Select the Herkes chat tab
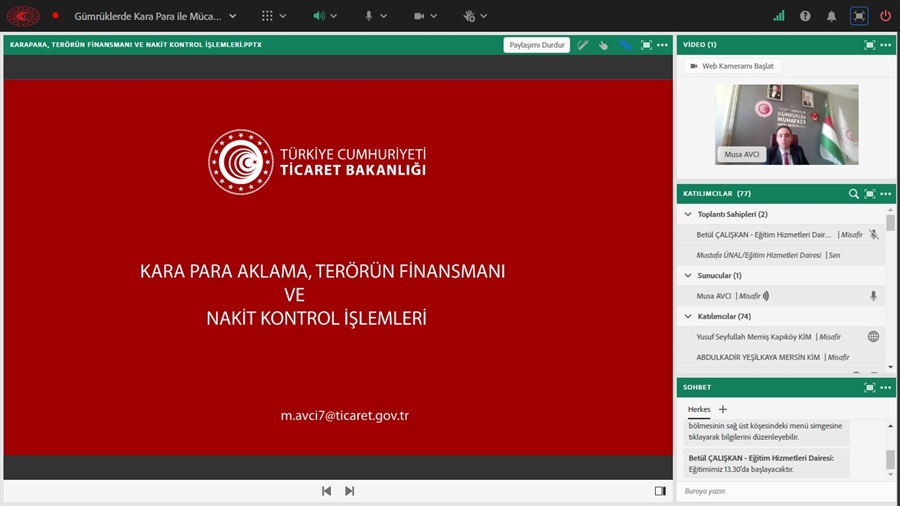Screen dimensions: 900x506 tap(698, 409)
